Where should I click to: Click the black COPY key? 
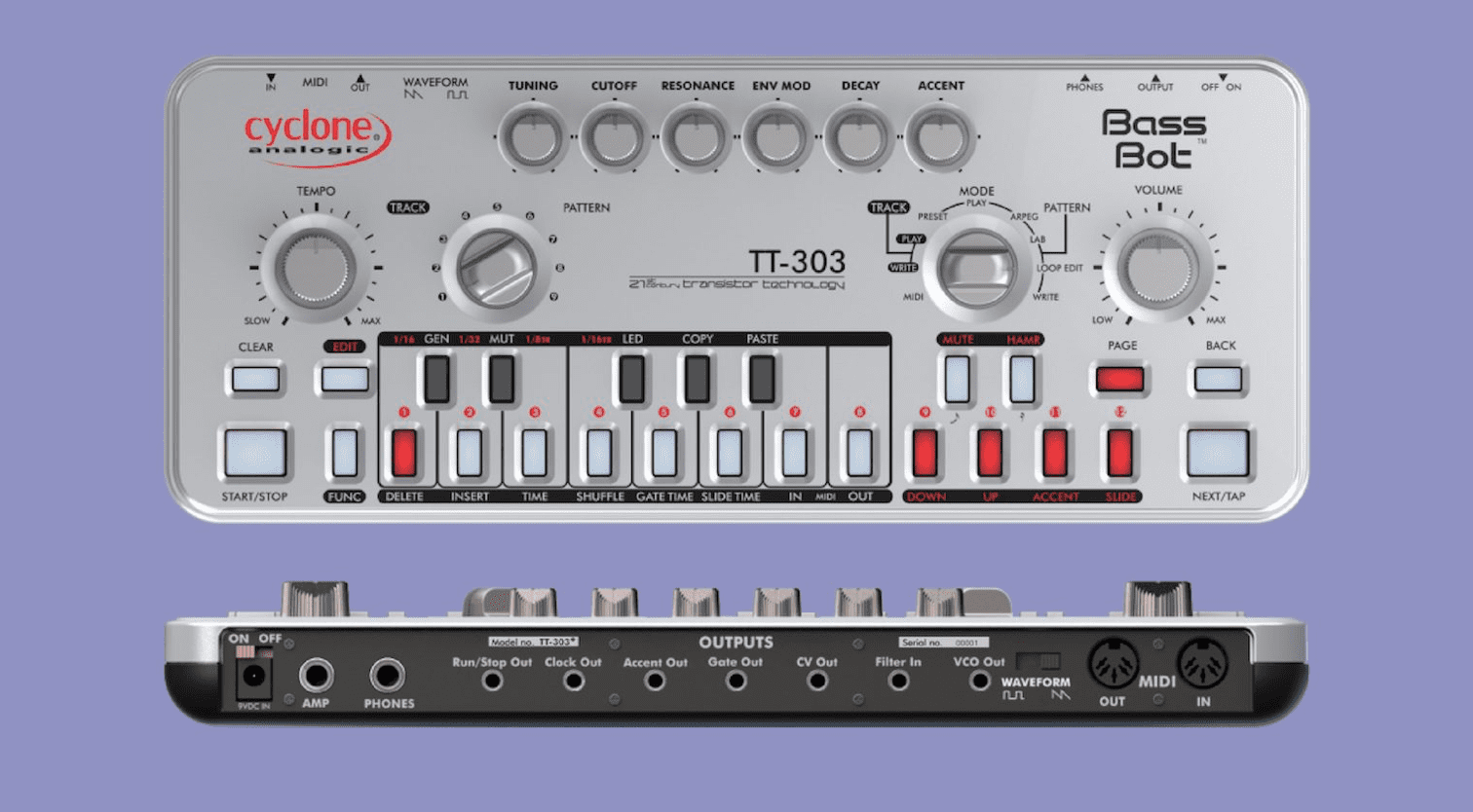click(x=697, y=379)
